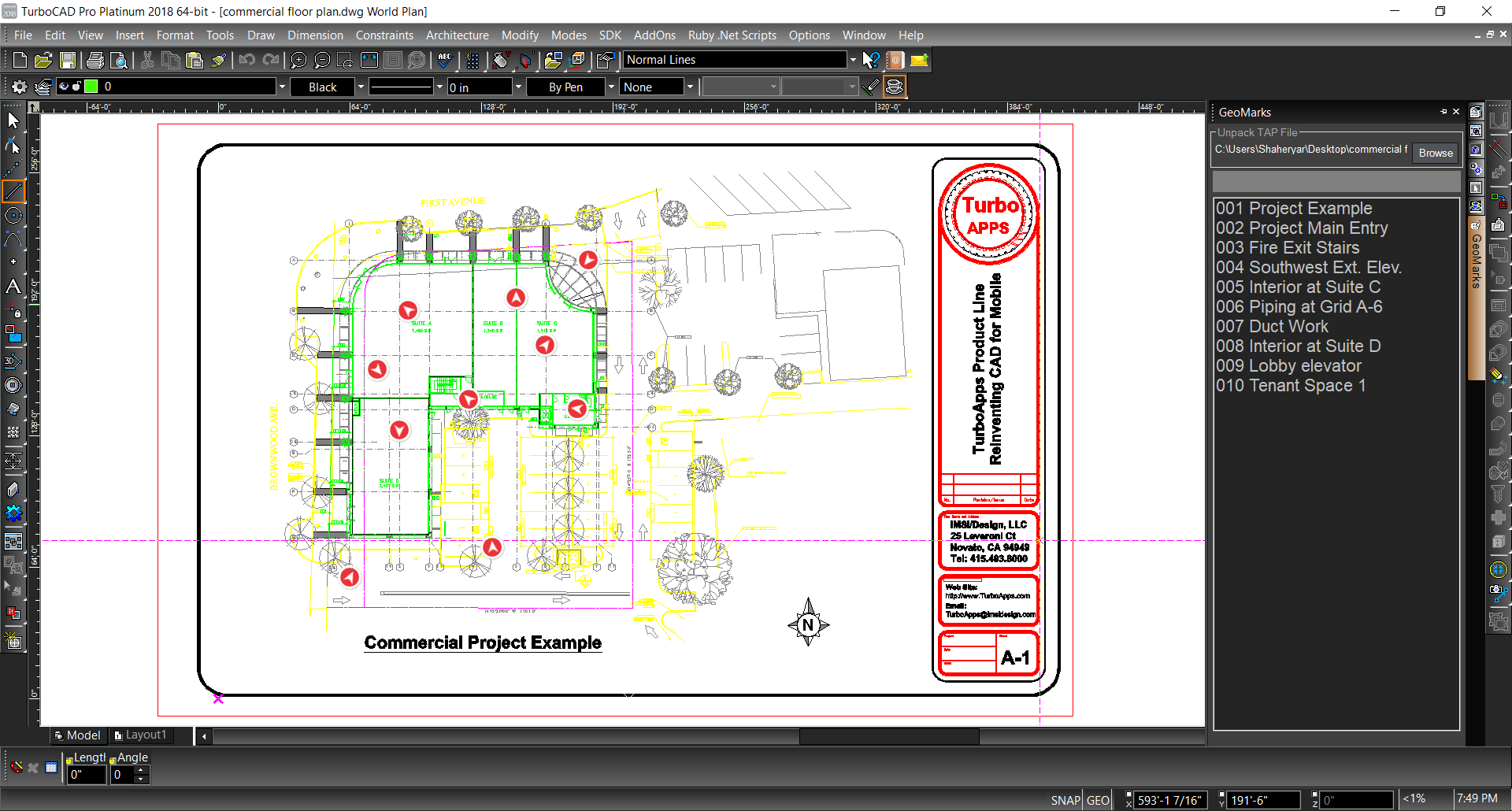Click the Zoom In magnifier icon

click(x=298, y=60)
